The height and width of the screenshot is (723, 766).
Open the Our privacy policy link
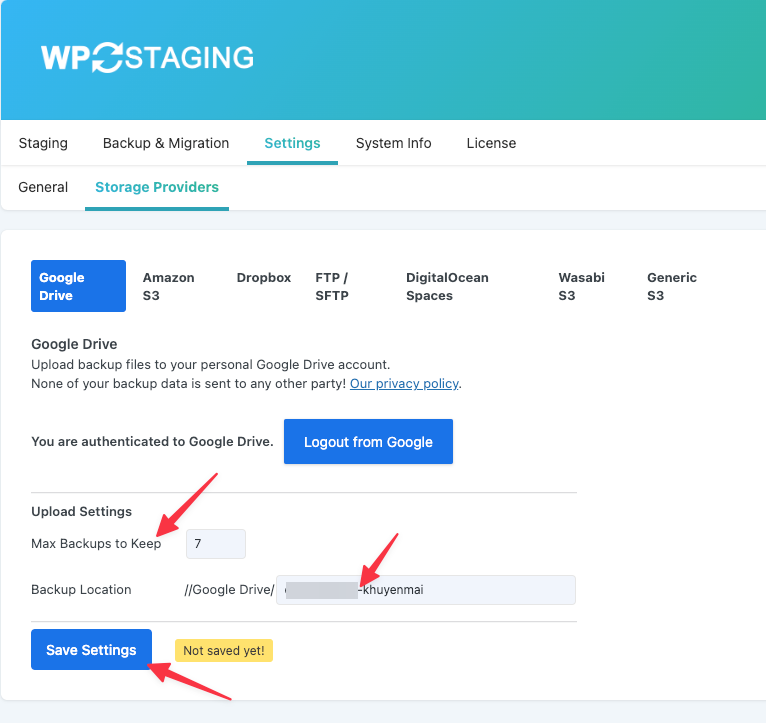[404, 384]
